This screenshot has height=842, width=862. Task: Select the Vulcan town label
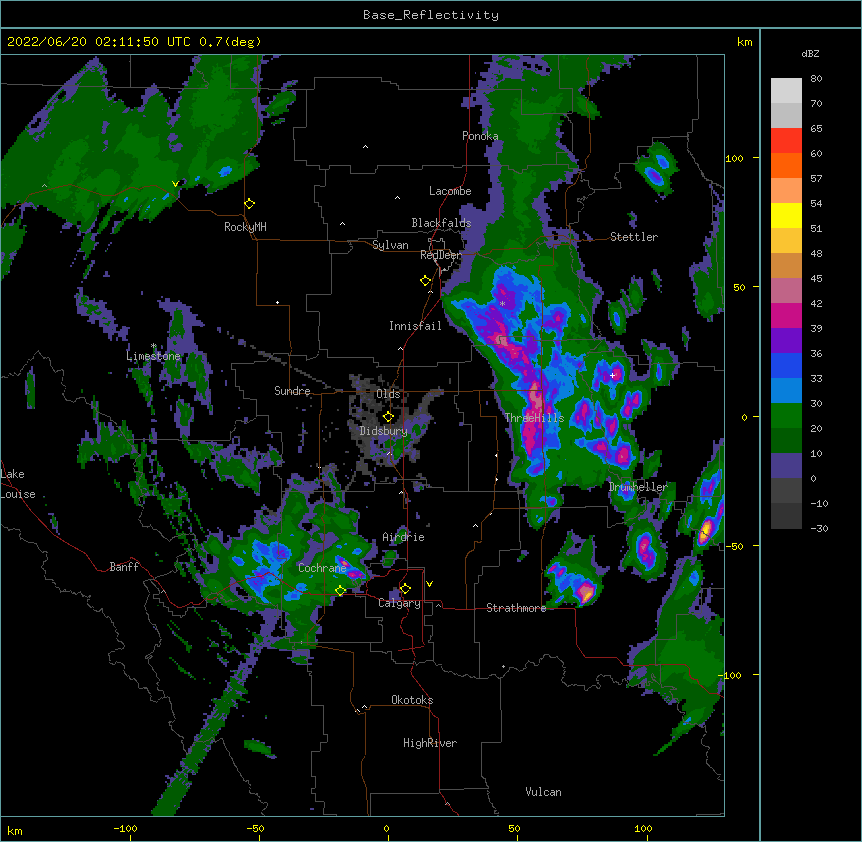click(x=543, y=792)
